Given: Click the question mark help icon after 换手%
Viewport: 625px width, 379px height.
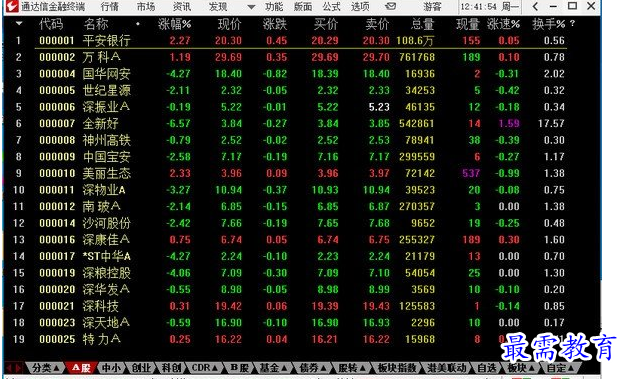Looking at the screenshot, I should 573,24.
